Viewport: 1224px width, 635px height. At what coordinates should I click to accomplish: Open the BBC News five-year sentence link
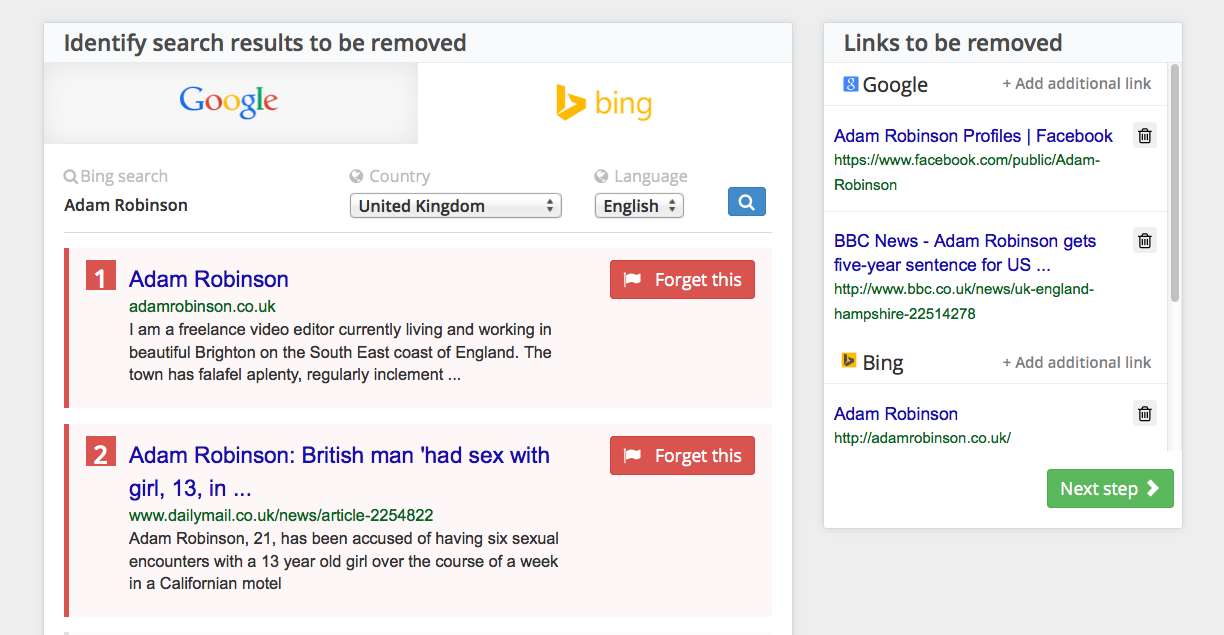pyautogui.click(x=965, y=253)
